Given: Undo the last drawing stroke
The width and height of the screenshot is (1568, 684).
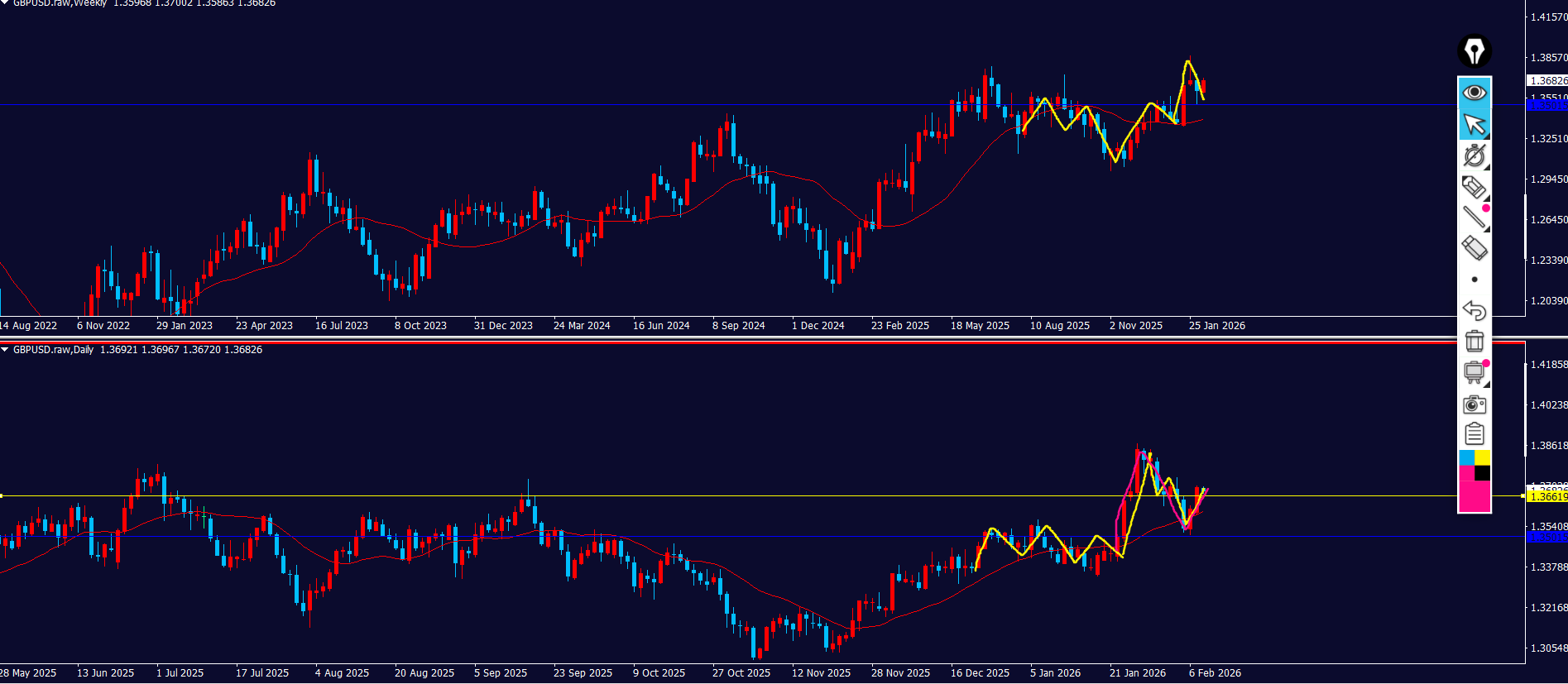Looking at the screenshot, I should (1474, 310).
